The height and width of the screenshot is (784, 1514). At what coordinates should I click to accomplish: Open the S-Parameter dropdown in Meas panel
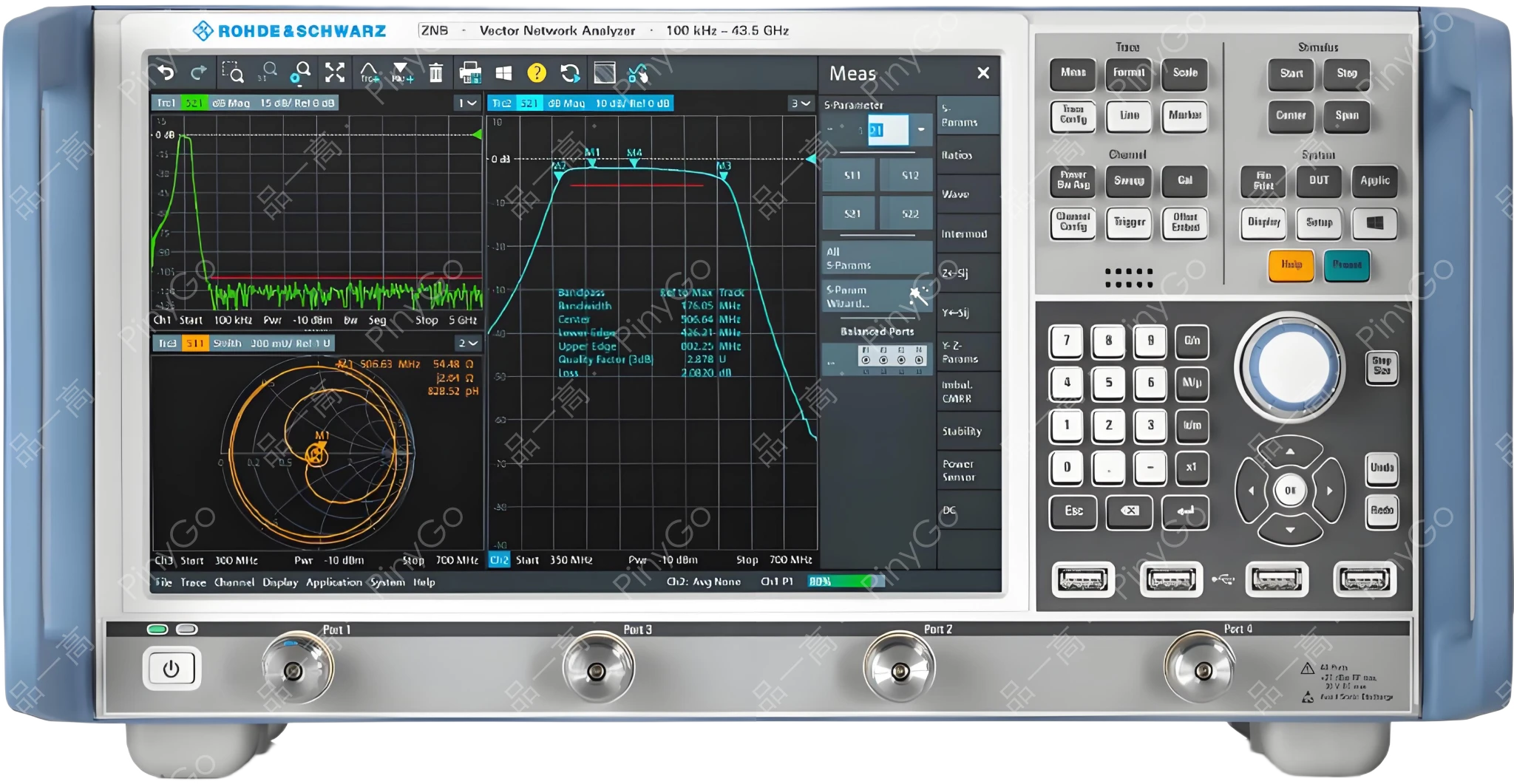(921, 128)
